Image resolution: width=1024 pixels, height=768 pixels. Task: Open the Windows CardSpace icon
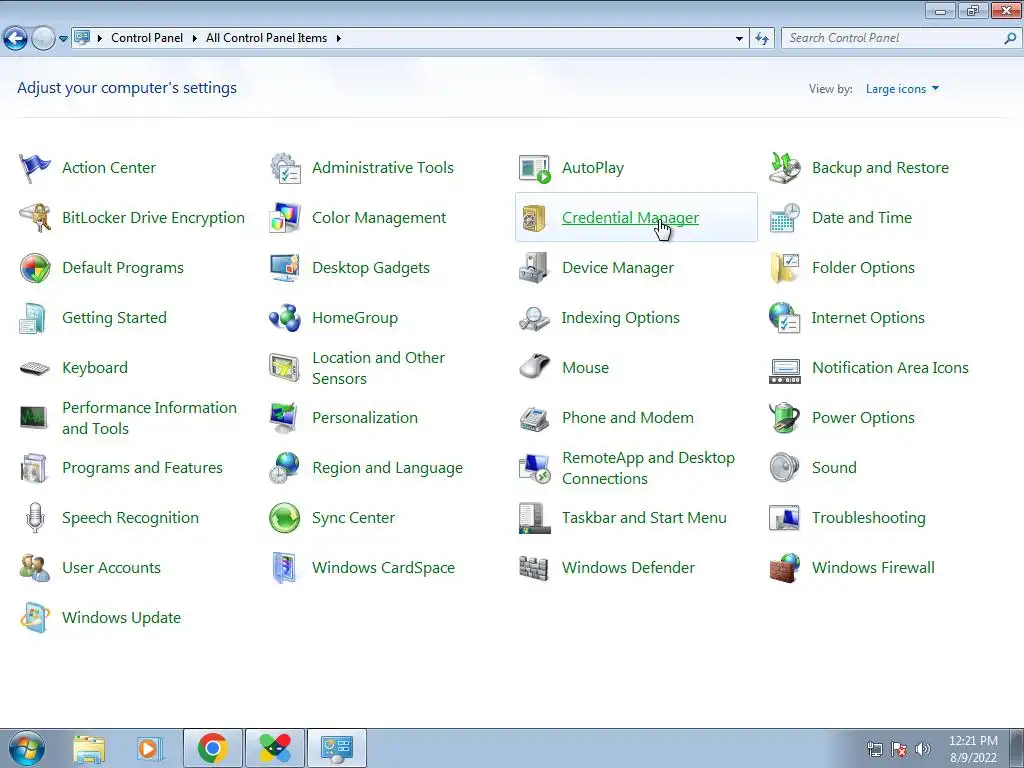[285, 568]
